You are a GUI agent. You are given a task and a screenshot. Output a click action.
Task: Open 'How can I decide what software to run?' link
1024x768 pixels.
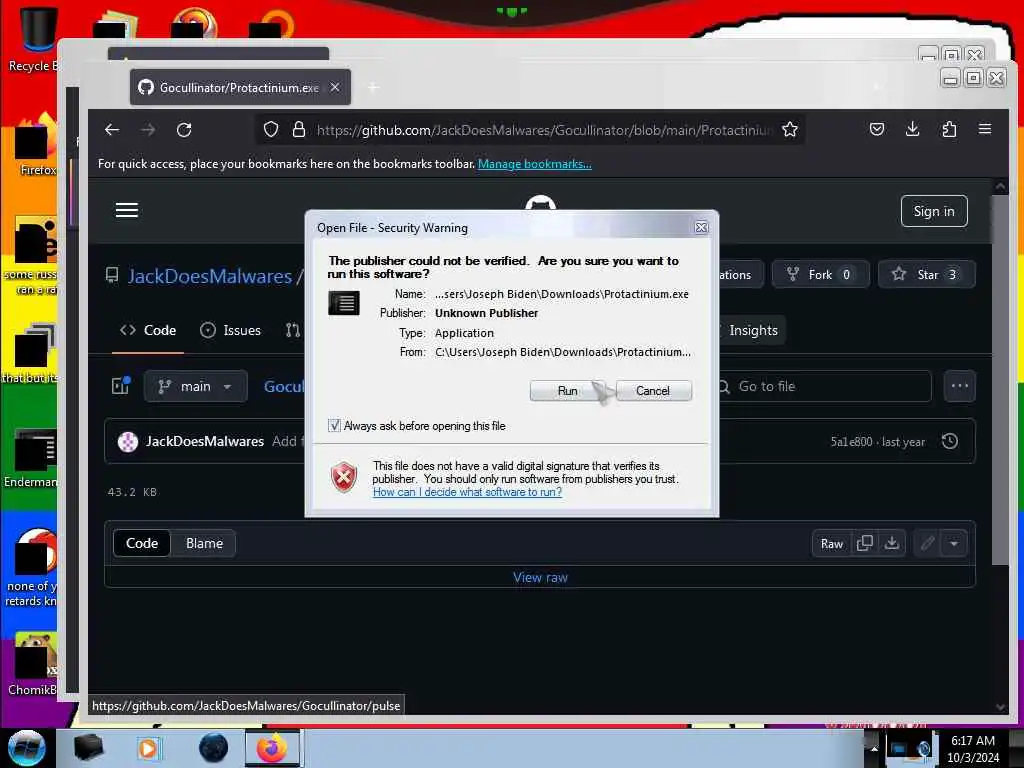pos(467,492)
